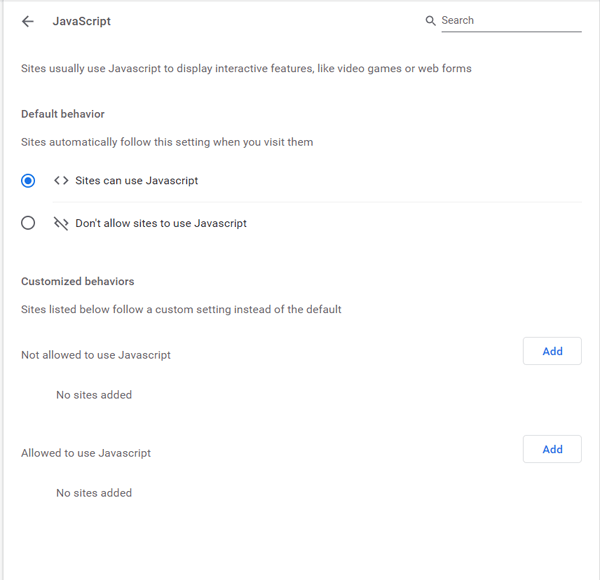Click the 'Allowed to use Javascript' label
The image size is (600, 580).
point(86,453)
